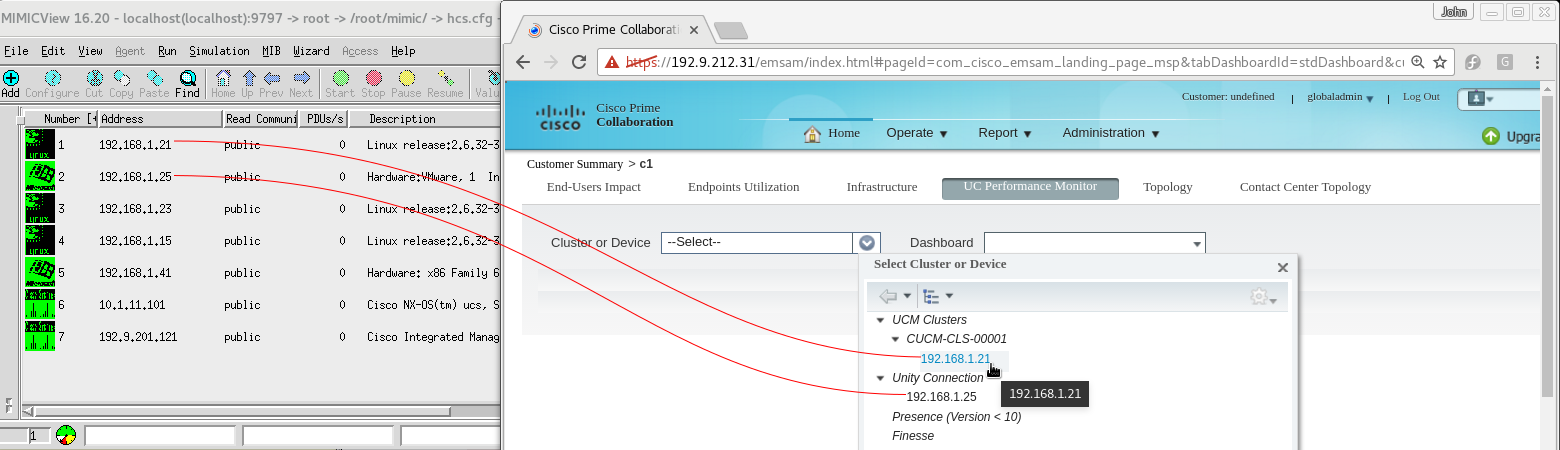Image resolution: width=1560 pixels, height=450 pixels.
Task: Collapse the Unity Connection tree node
Action: coord(881,379)
